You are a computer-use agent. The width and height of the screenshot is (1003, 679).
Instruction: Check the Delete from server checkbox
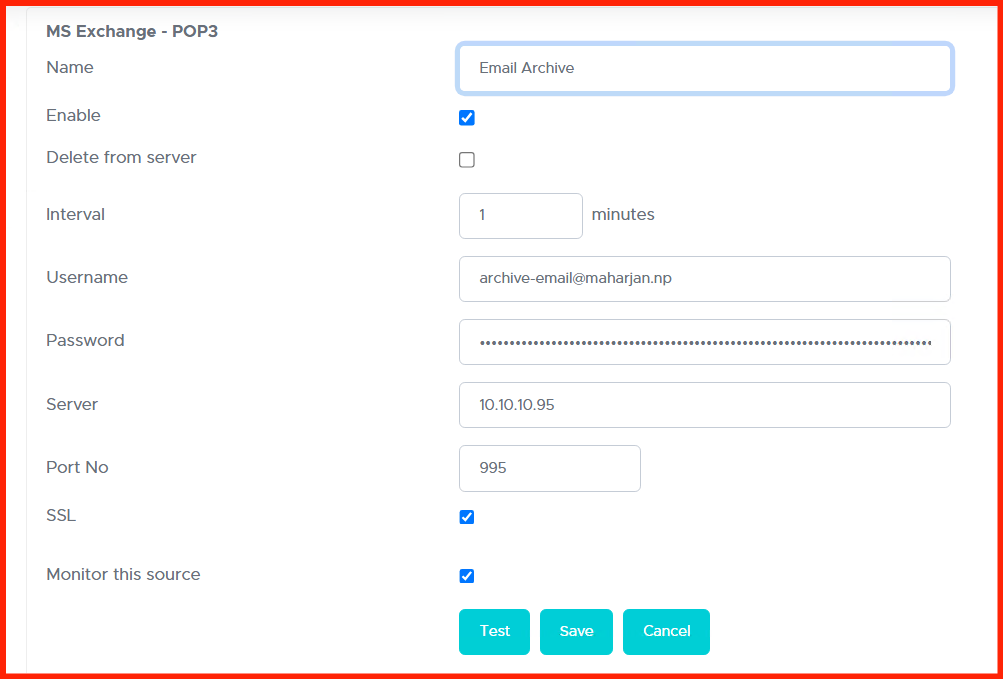[467, 160]
